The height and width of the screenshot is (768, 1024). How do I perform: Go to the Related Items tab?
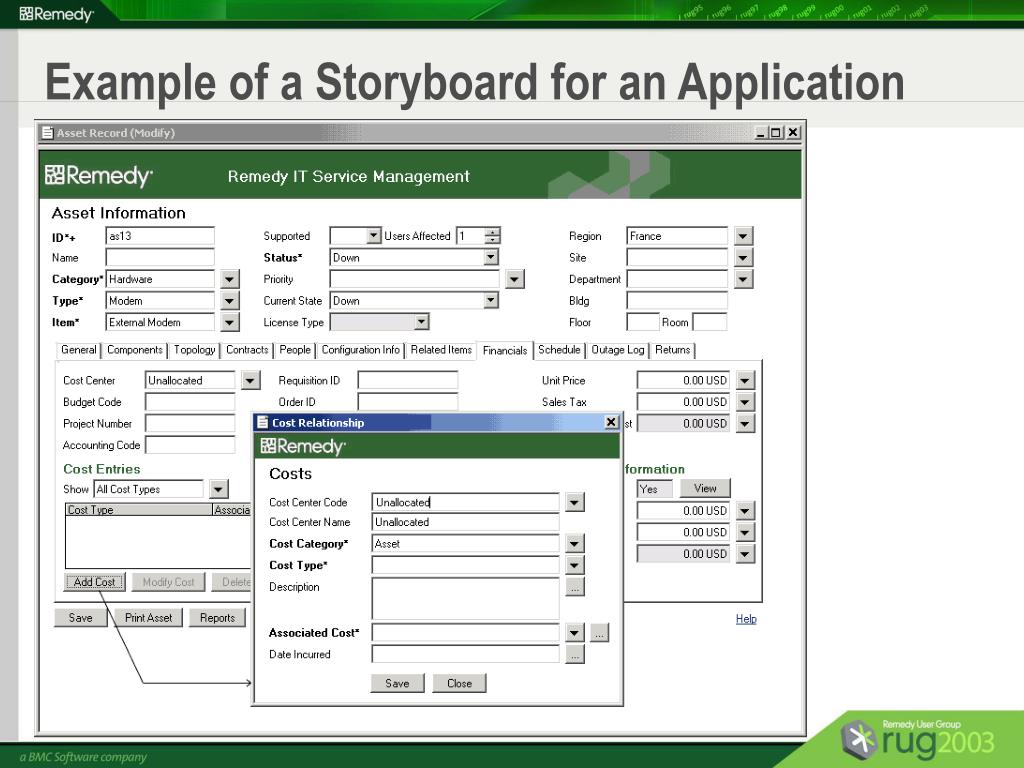441,350
